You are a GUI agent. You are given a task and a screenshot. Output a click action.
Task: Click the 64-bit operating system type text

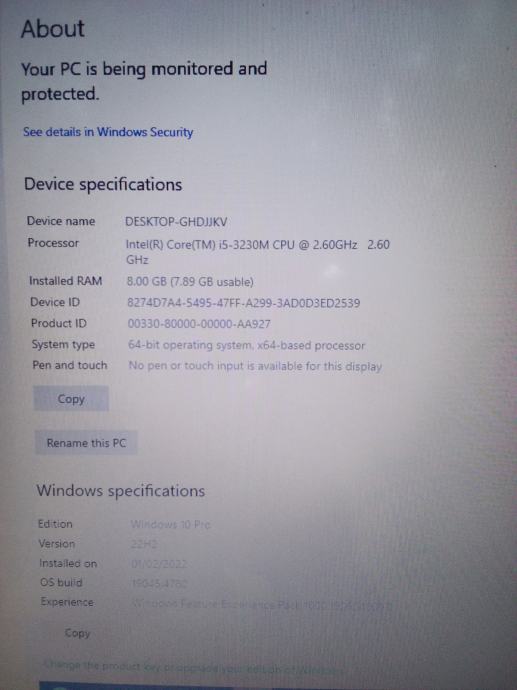246,345
